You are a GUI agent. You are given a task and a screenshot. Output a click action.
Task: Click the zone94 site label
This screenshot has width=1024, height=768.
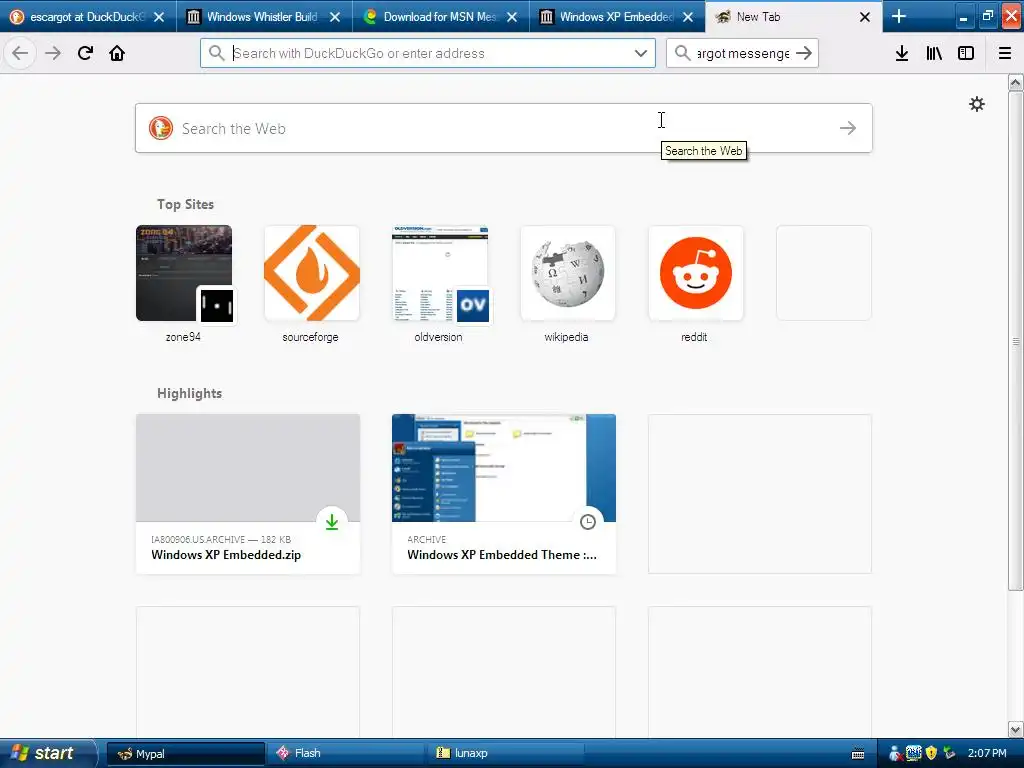(183, 337)
